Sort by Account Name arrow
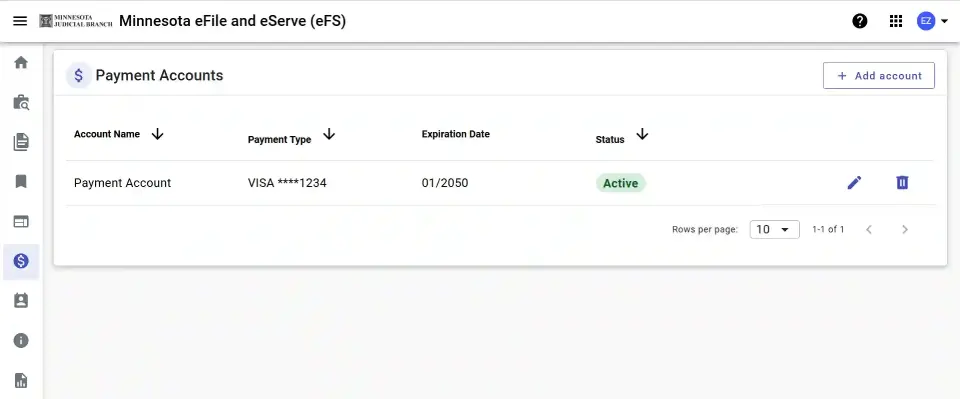960x399 pixels. (x=157, y=134)
